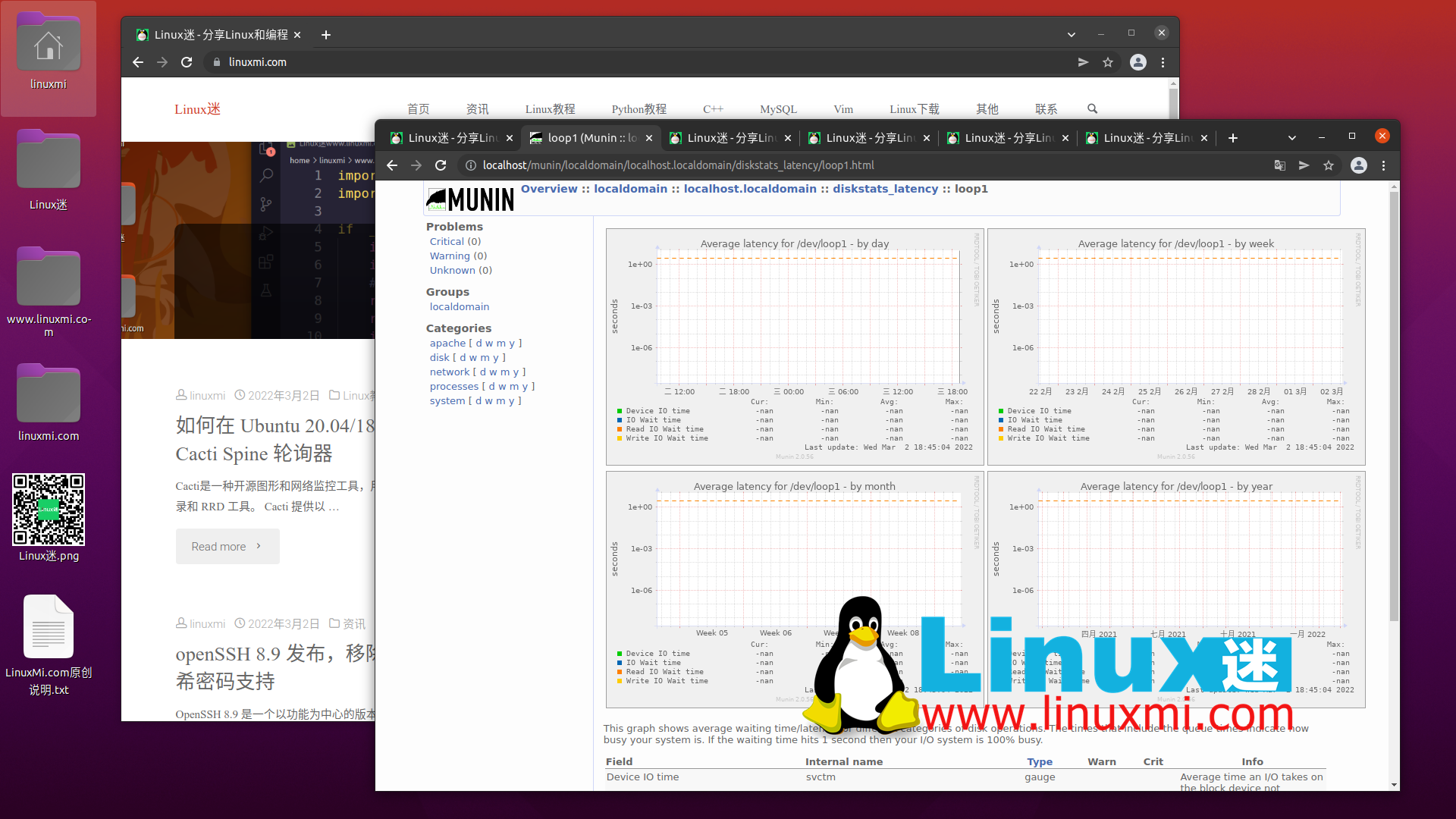
Task: Open new tab in front browser window
Action: [x=1233, y=138]
